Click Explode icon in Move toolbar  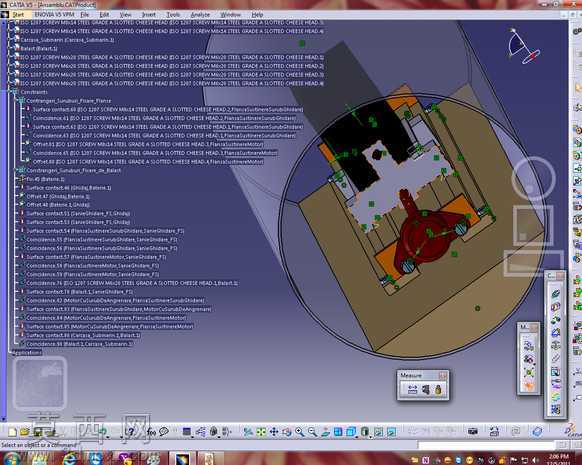[529, 373]
